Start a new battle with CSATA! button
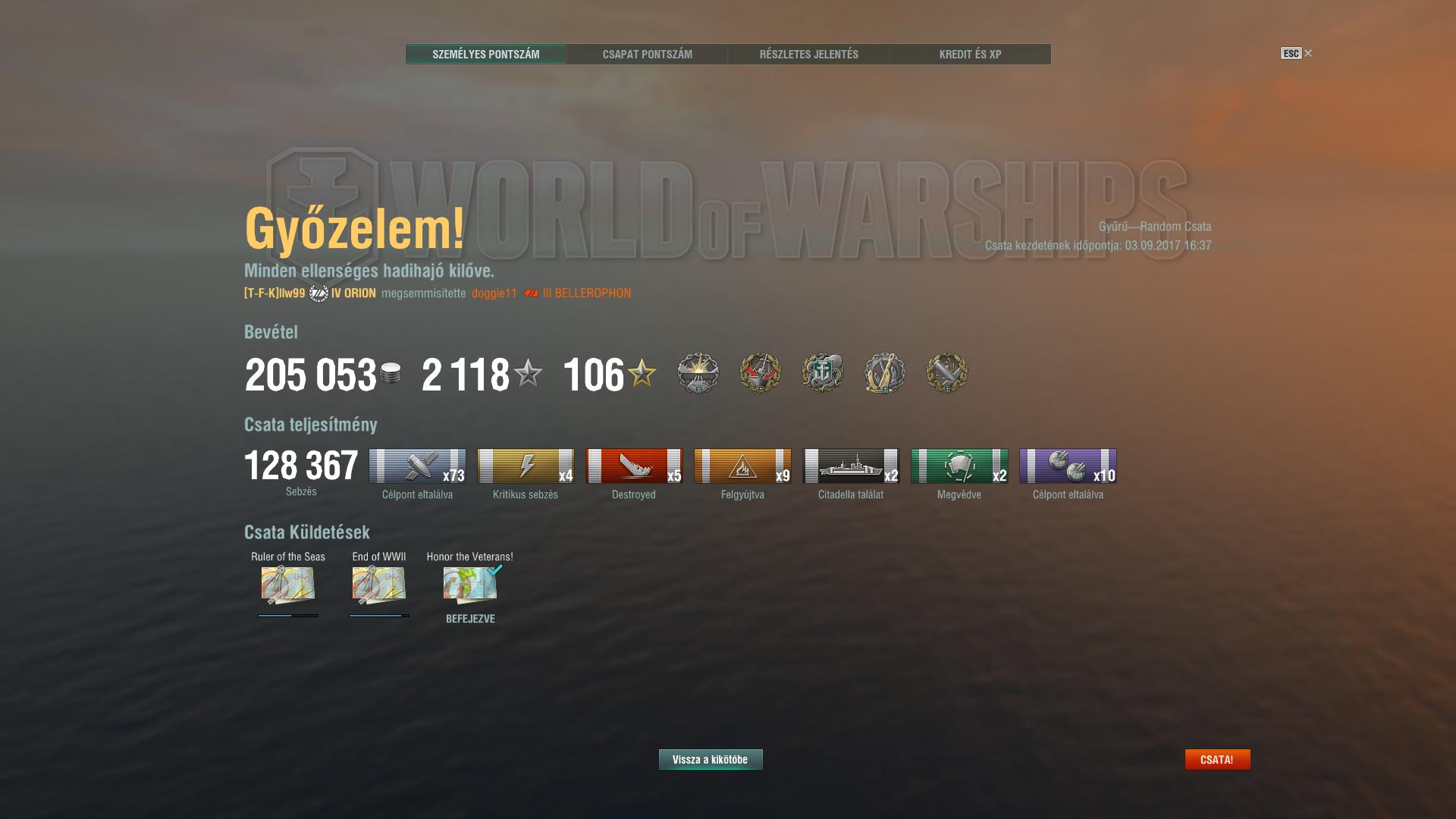1456x819 pixels. coord(1217,759)
